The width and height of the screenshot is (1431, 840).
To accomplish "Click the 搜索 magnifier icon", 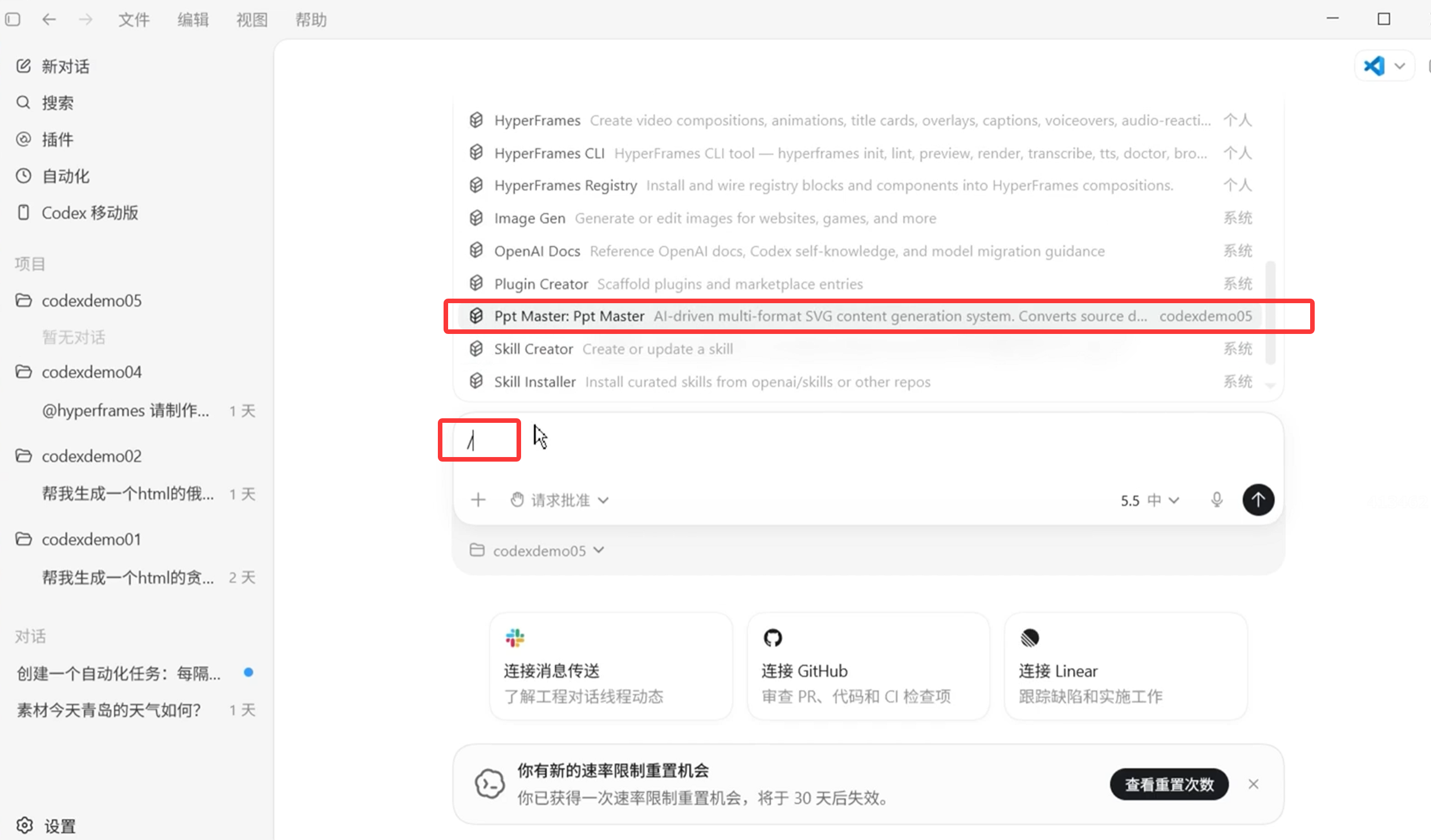I will 23,103.
